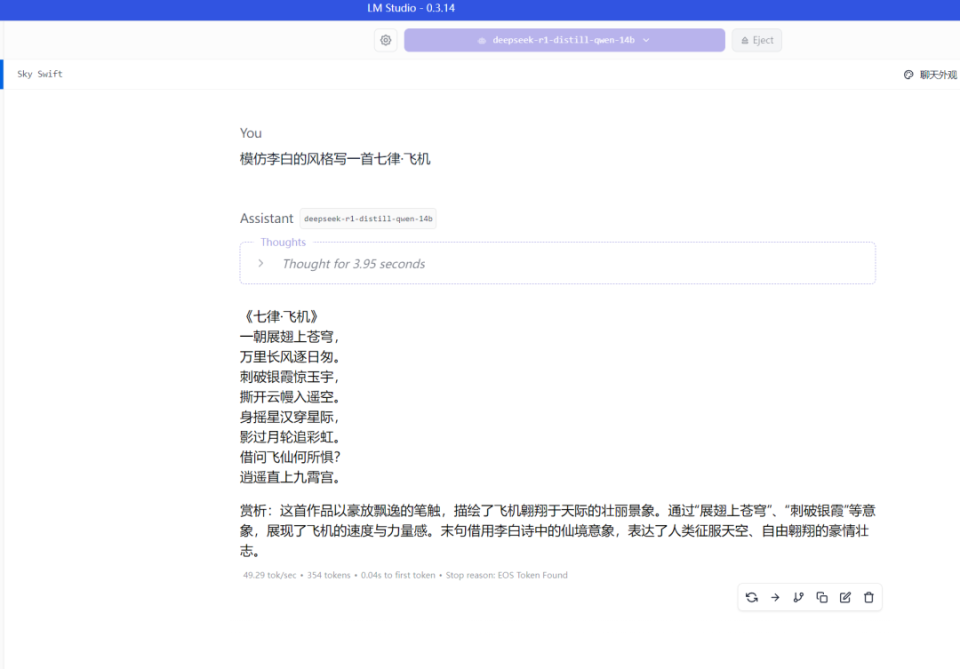Click the 49.29 tok/sec statistics text
The height and width of the screenshot is (669, 960).
tap(269, 574)
